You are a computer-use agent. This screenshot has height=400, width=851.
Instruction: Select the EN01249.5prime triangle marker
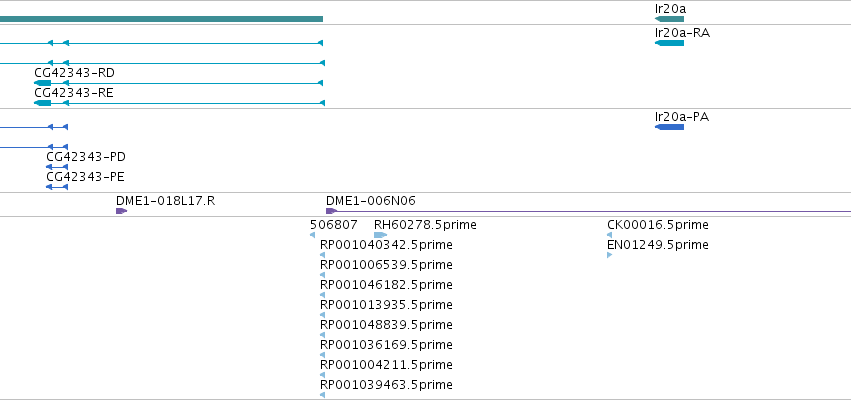(609, 255)
